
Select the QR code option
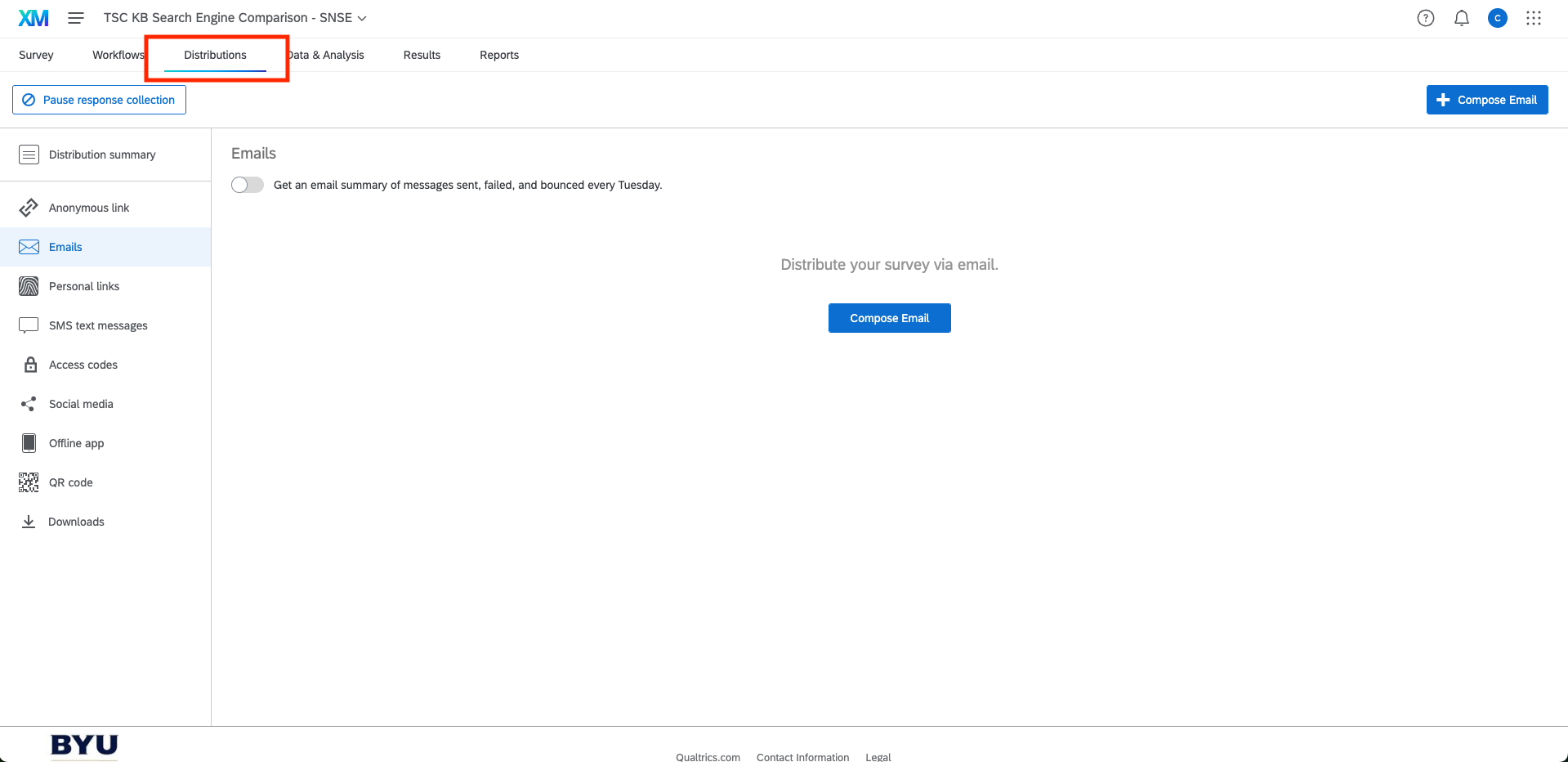click(70, 482)
